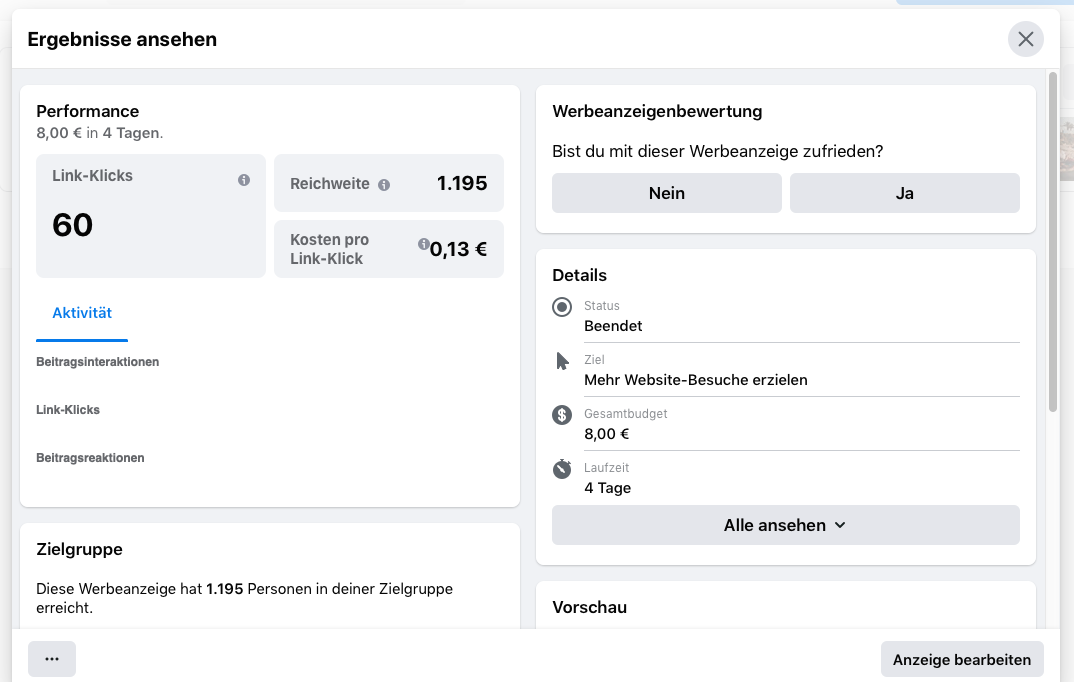Click Anzeige bearbeiten button
This screenshot has width=1074, height=682.
[x=962, y=659]
